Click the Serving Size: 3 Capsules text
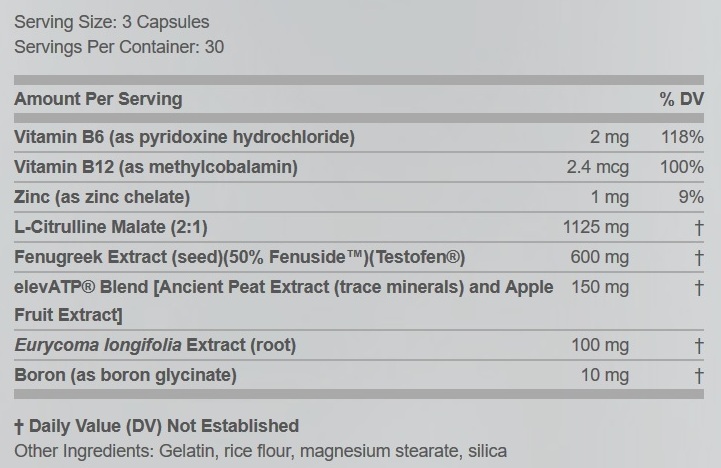The height and width of the screenshot is (468, 721). pos(112,21)
